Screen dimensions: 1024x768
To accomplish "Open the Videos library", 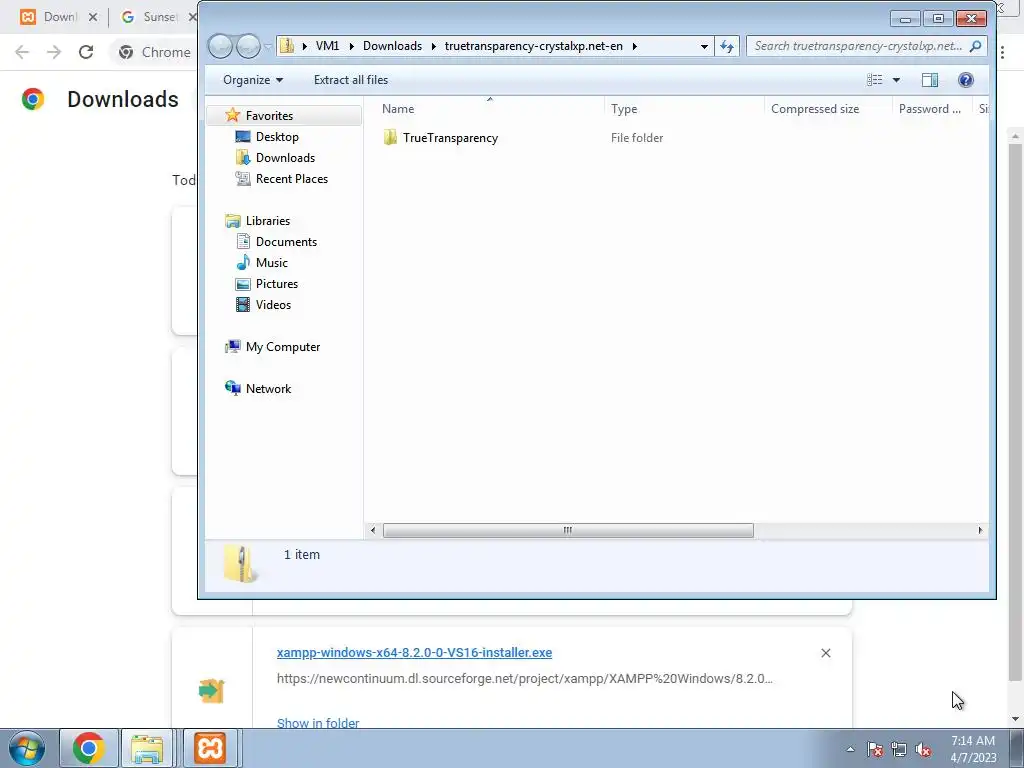I will click(x=273, y=304).
